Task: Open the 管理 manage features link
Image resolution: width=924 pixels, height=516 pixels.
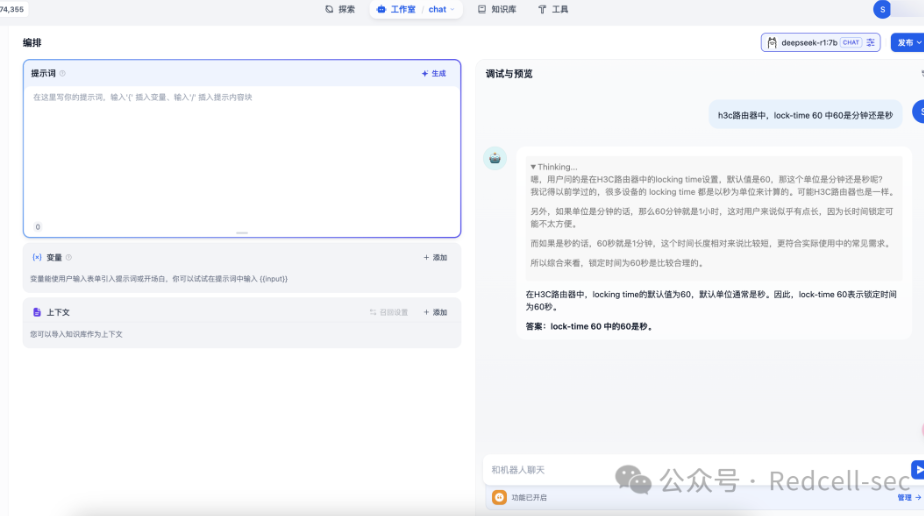Action: 909,498
